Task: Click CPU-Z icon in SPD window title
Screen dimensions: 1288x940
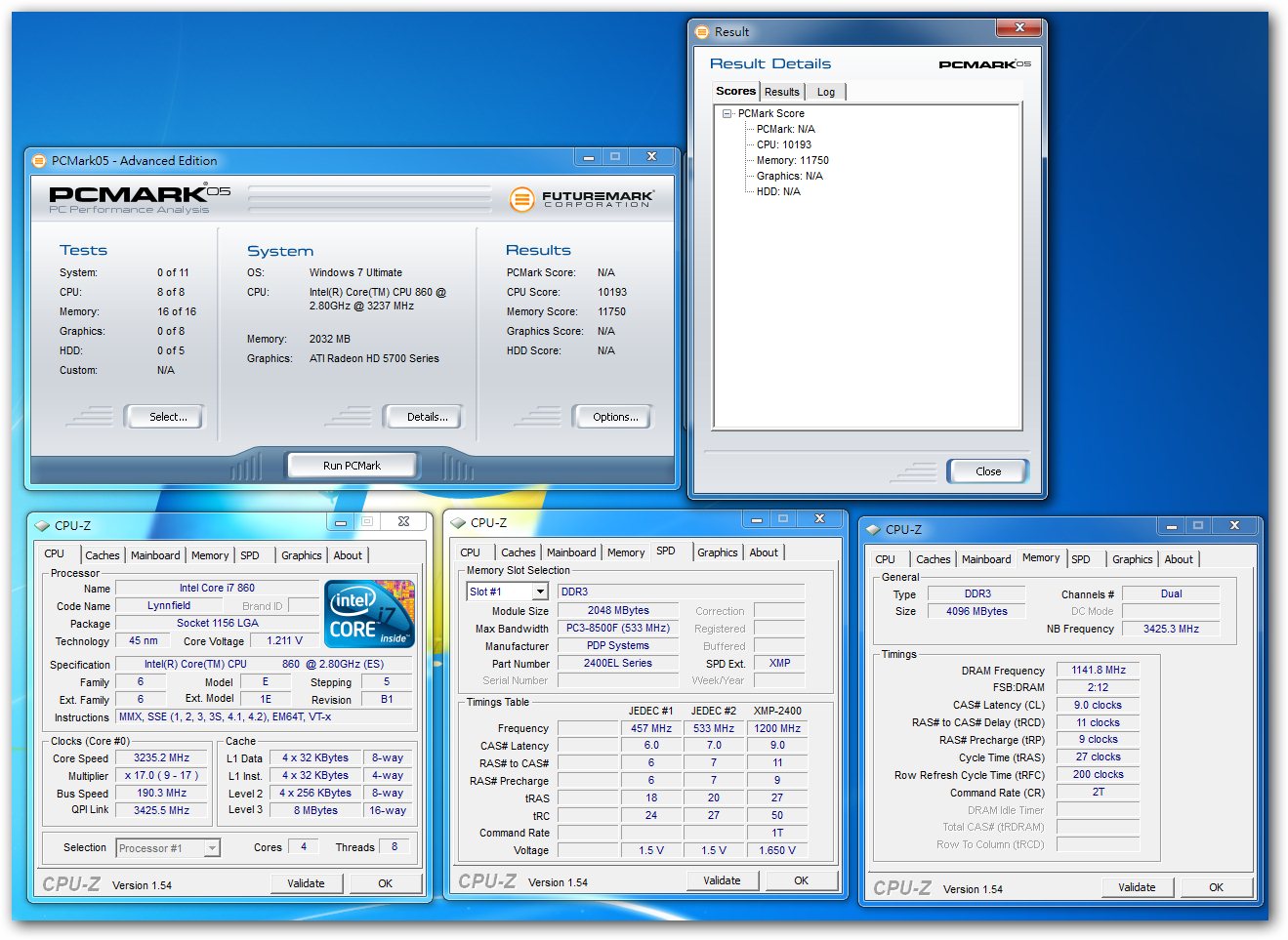Action: pyautogui.click(x=458, y=523)
